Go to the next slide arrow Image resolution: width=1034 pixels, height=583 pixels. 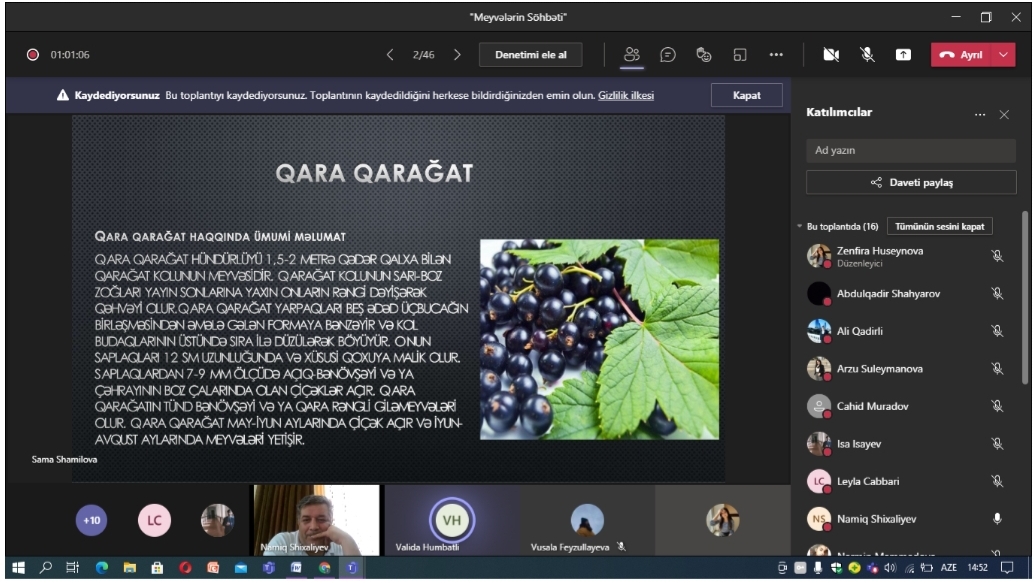click(457, 55)
